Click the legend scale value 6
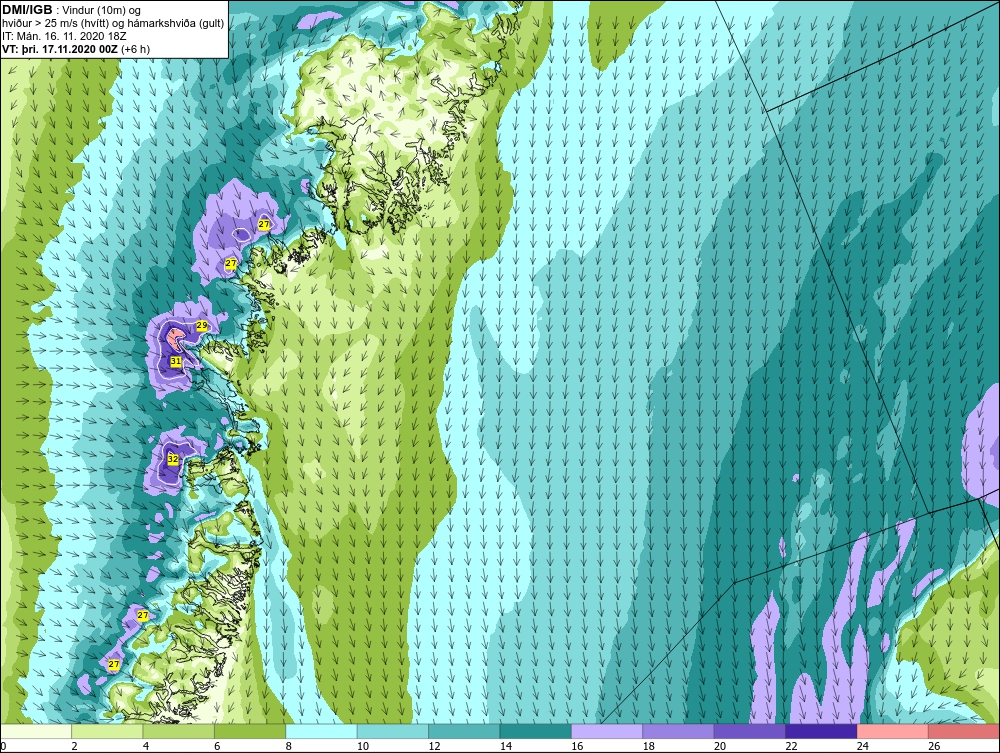This screenshot has width=1000, height=753. click(217, 746)
